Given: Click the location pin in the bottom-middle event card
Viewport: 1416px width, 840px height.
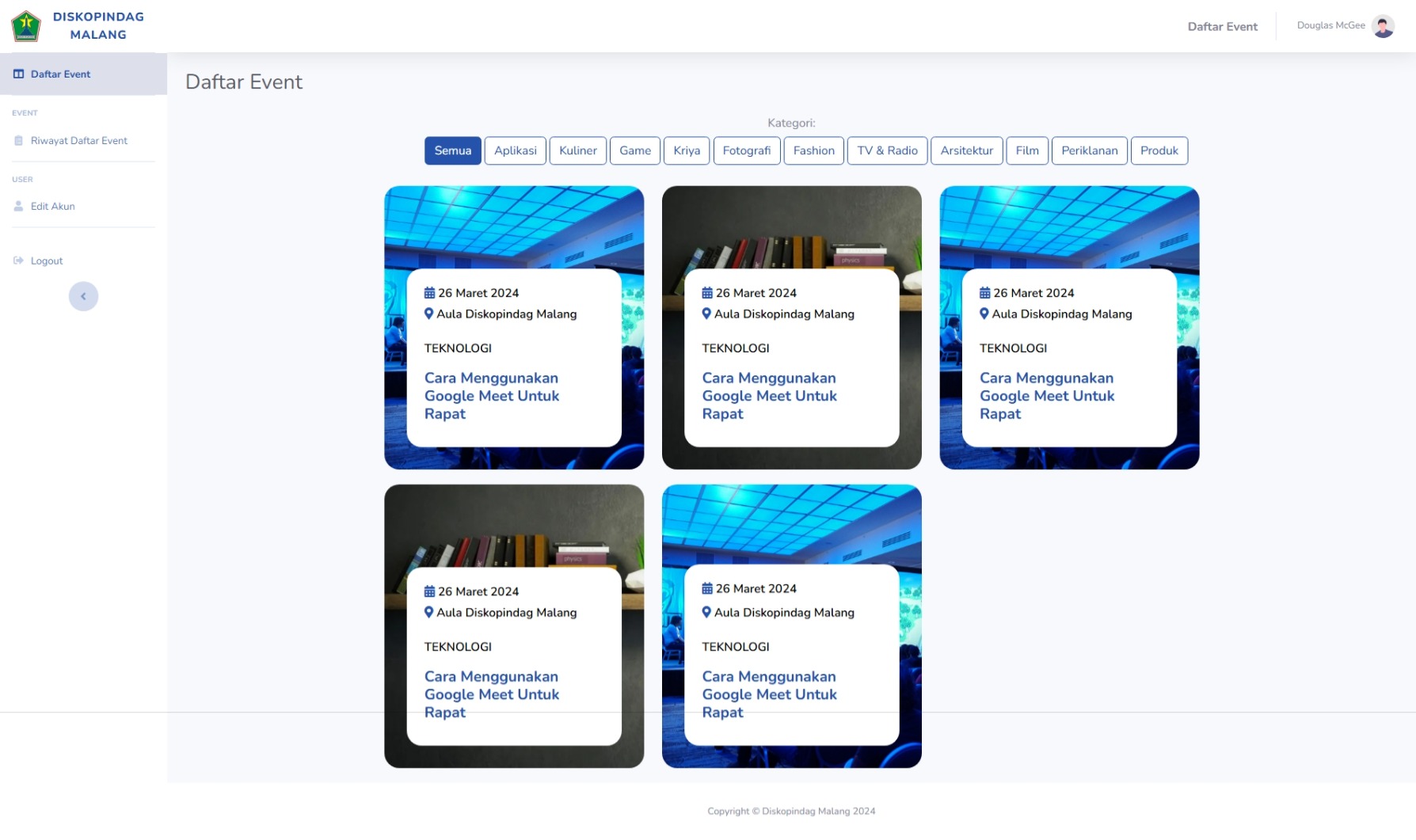Looking at the screenshot, I should pos(706,612).
